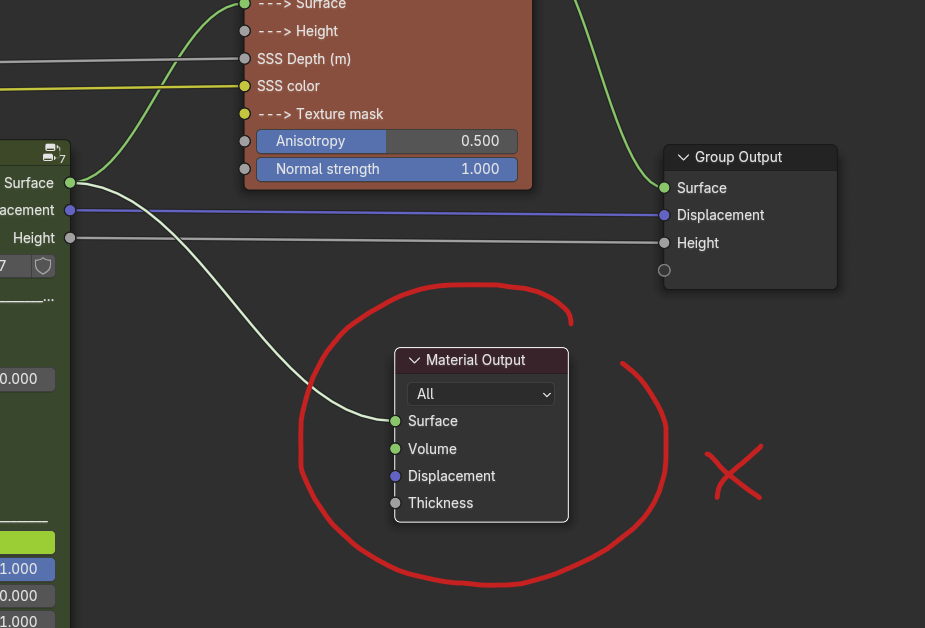Click the Group Output Height socket
Image resolution: width=925 pixels, height=628 pixels.
[x=664, y=243]
